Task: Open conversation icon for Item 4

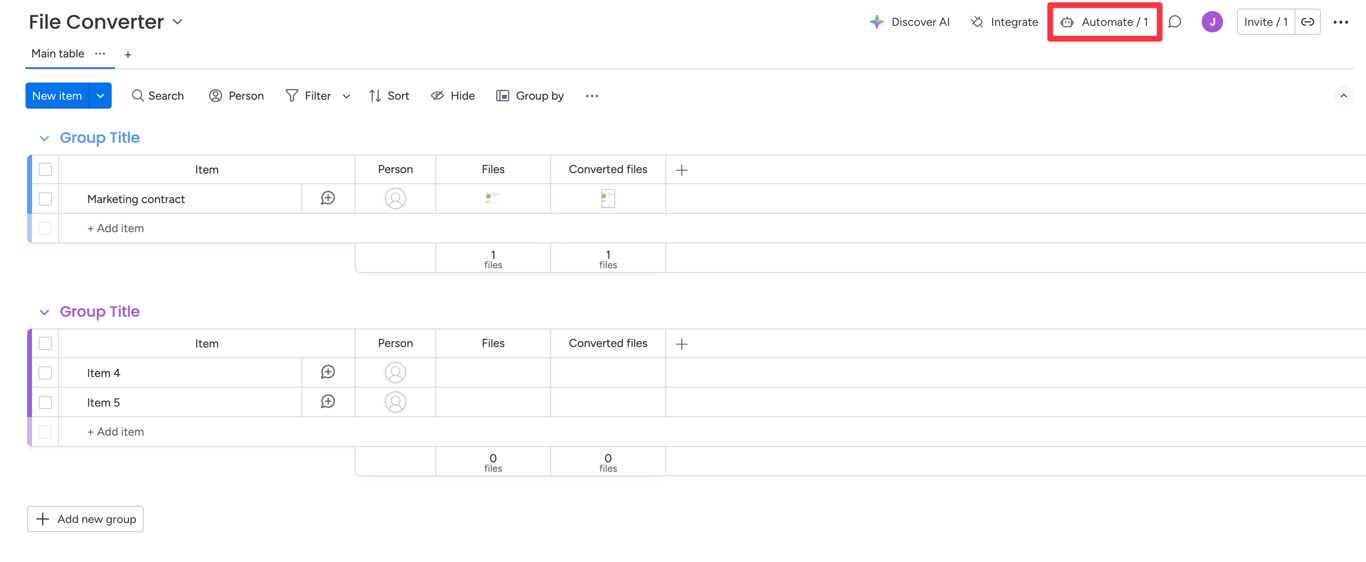Action: coord(328,372)
